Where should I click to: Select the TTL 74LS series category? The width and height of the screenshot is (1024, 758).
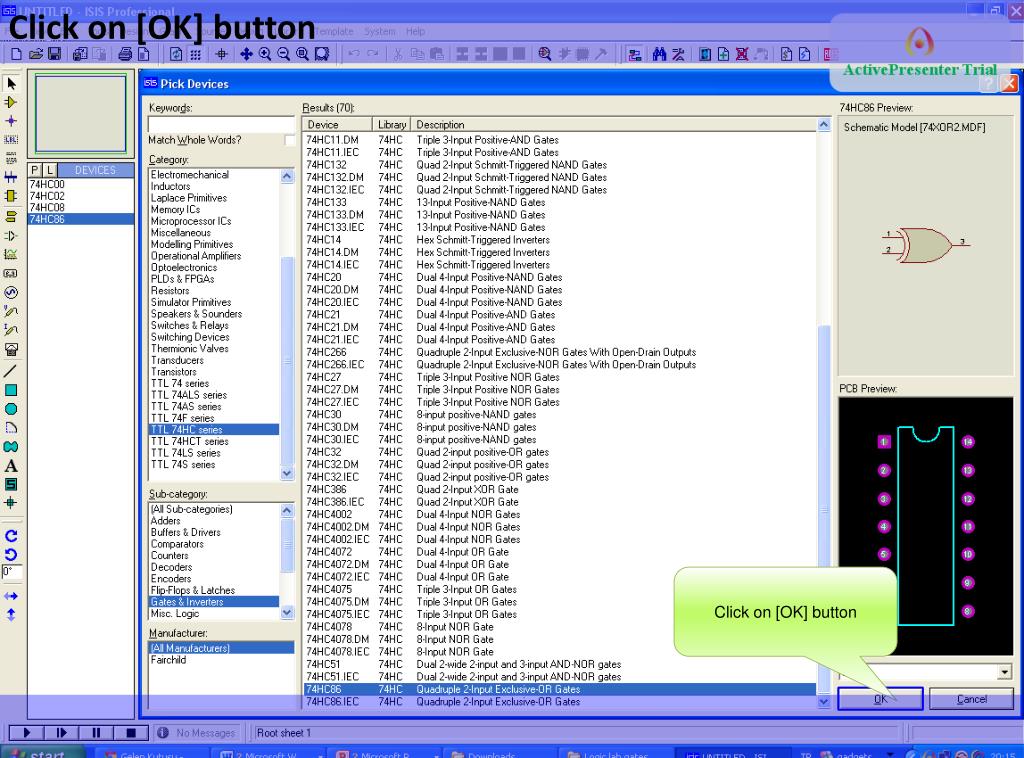(215, 453)
